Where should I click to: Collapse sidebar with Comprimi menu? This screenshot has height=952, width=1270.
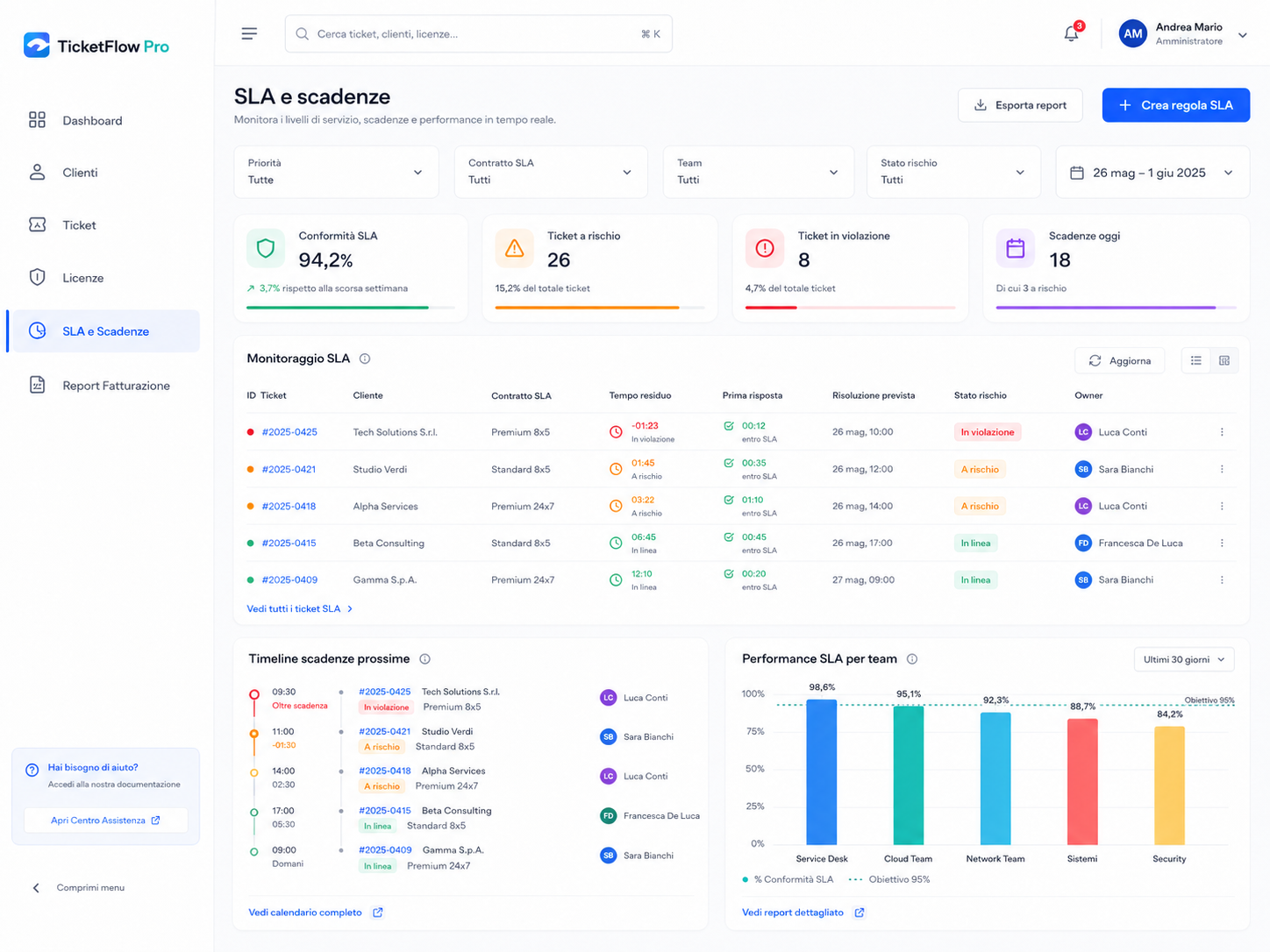click(x=79, y=888)
